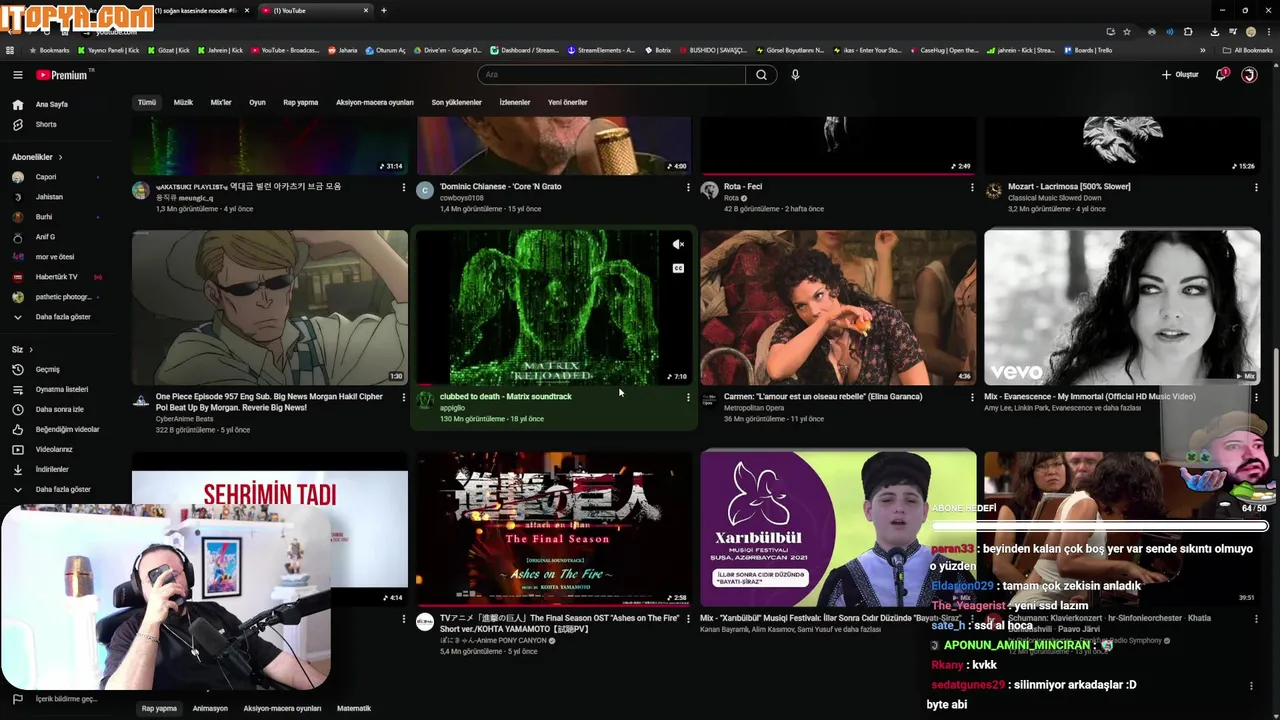The width and height of the screenshot is (1280, 720).
Task: Open options menu for Dominic Chianese video
Action: click(x=688, y=187)
